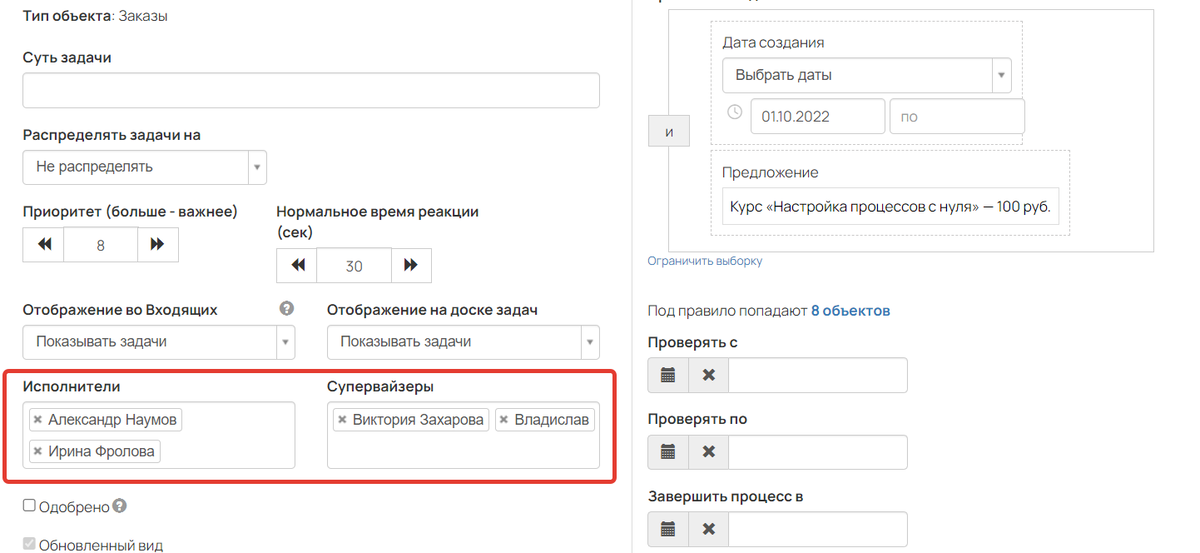Clear the Завершить процесс в date
1200x553 pixels.
tap(708, 529)
